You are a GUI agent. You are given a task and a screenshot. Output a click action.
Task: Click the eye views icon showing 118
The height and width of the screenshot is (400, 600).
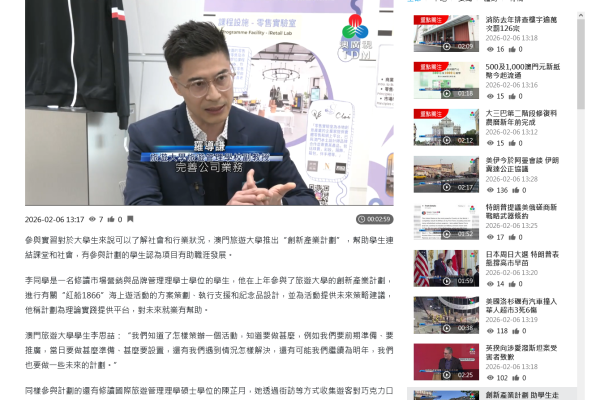pos(490,331)
